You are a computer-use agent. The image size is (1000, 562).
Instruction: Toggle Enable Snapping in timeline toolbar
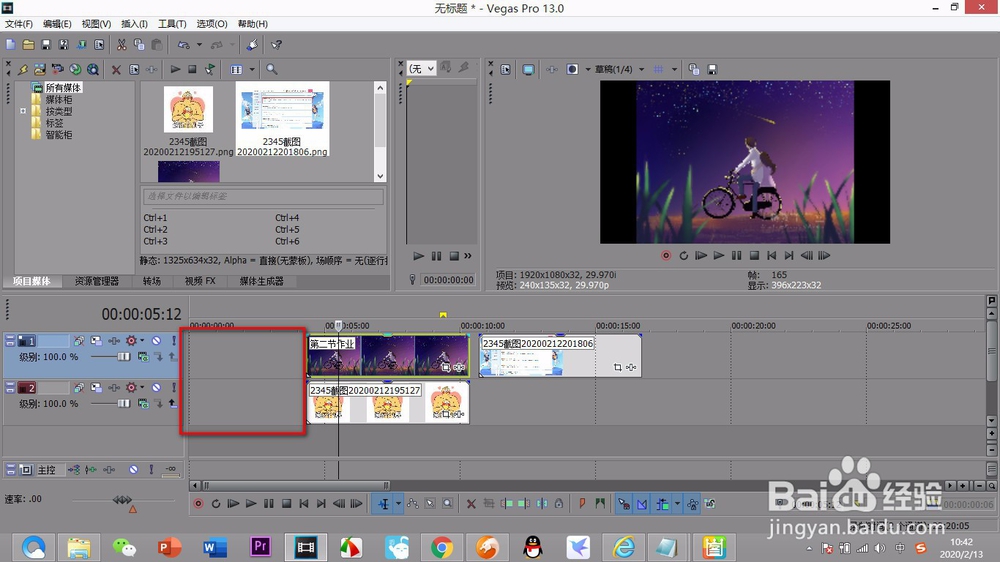tap(624, 504)
